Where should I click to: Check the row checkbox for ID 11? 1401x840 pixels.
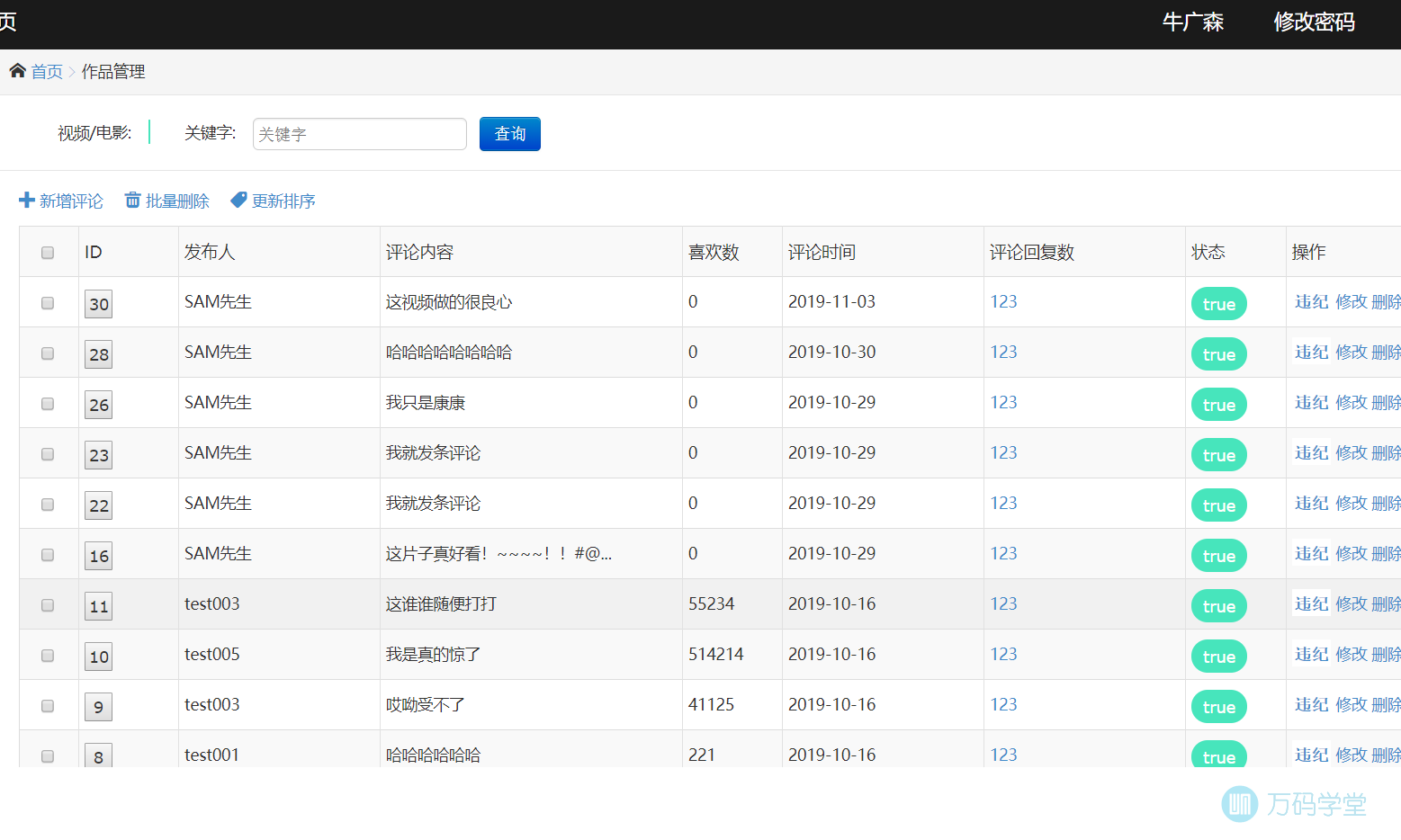(x=48, y=605)
